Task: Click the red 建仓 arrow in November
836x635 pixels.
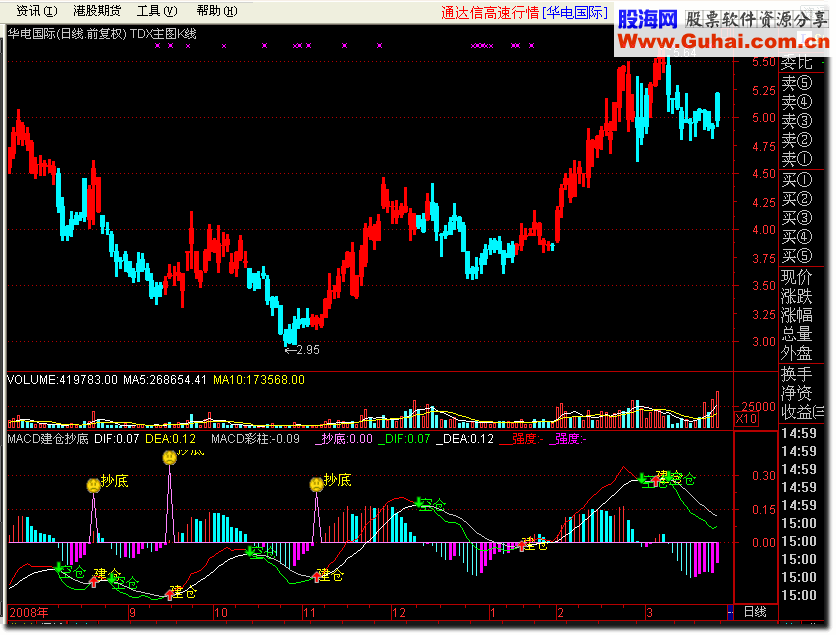Action: (317, 576)
